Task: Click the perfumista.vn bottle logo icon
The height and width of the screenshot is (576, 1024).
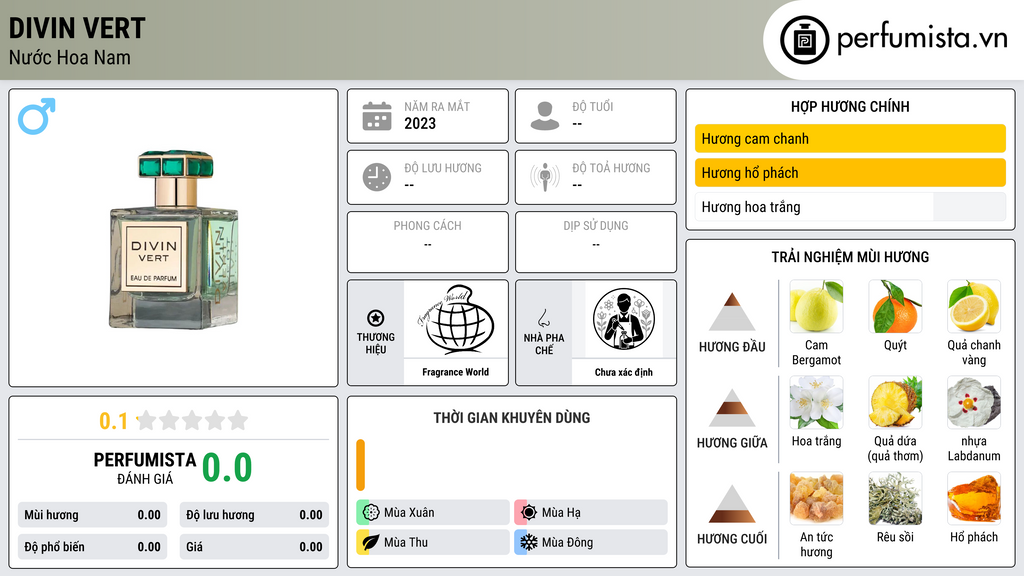Action: 804,40
